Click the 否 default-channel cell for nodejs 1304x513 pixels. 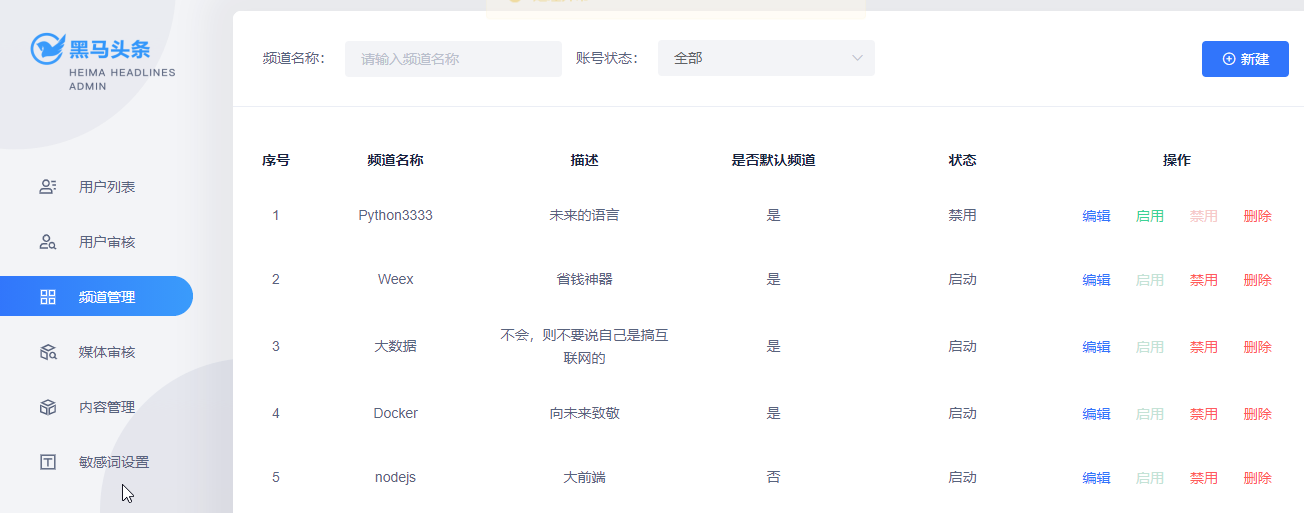[773, 477]
